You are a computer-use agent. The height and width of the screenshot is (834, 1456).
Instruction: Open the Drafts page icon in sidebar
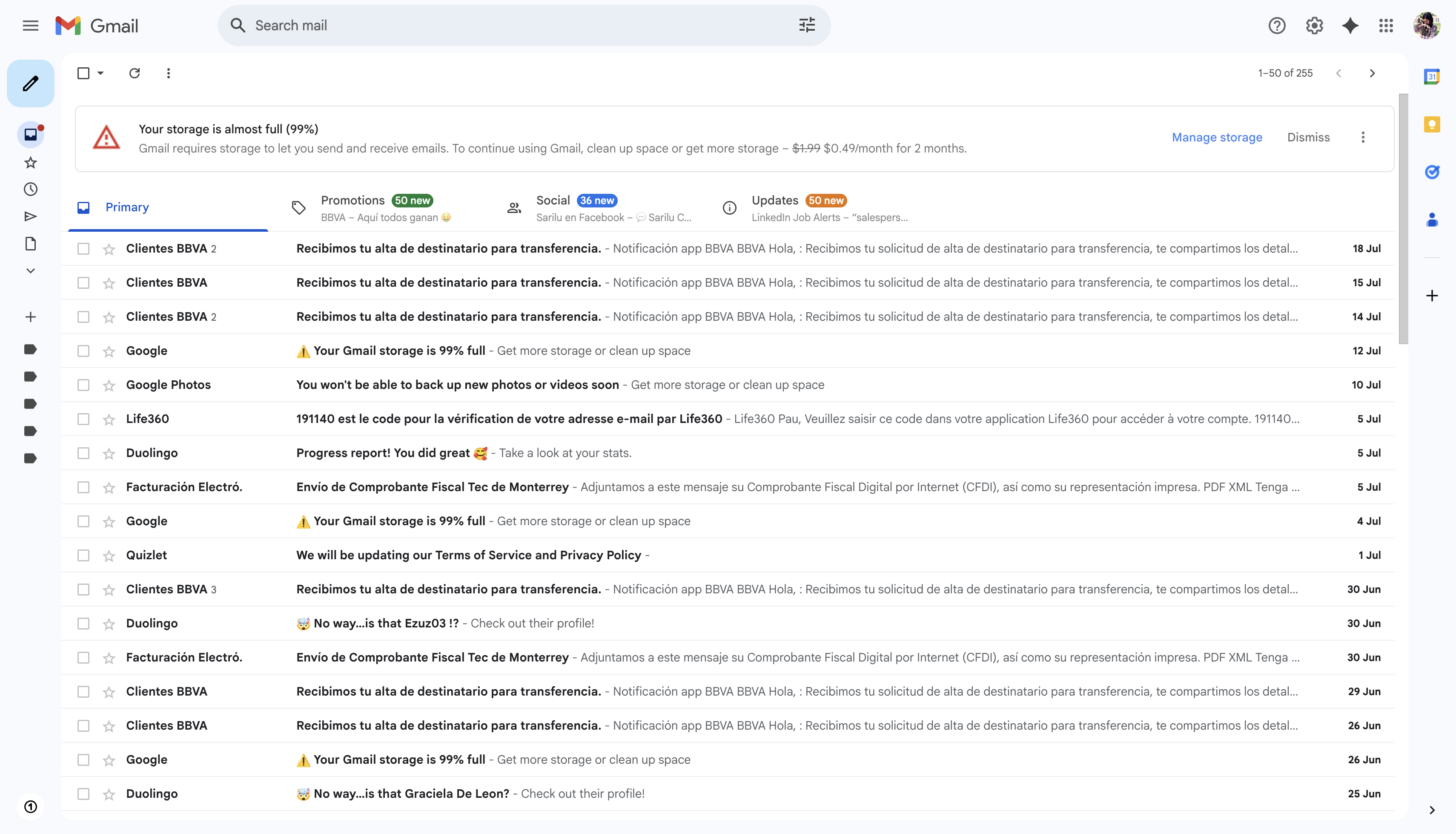31,244
